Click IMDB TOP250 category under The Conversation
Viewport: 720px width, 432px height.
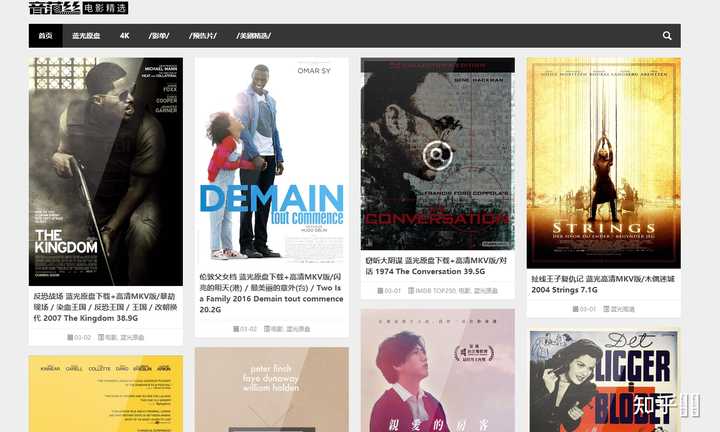tap(436, 291)
